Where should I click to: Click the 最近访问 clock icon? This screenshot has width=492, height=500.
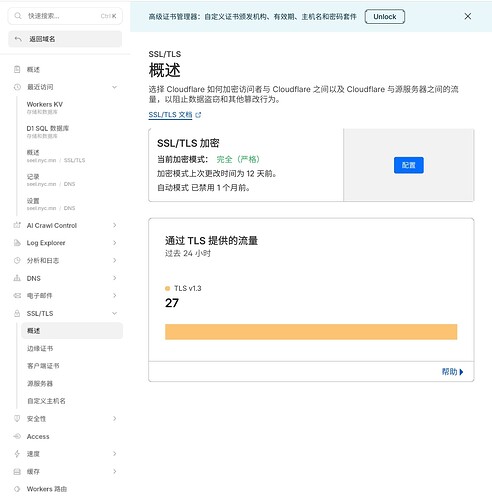(x=17, y=87)
